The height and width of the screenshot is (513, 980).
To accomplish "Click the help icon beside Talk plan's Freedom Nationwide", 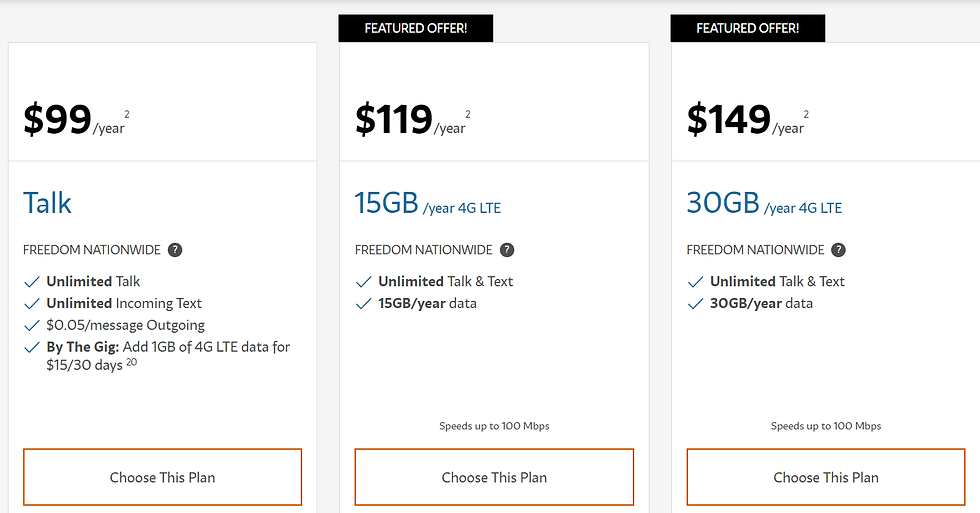I will pyautogui.click(x=175, y=250).
